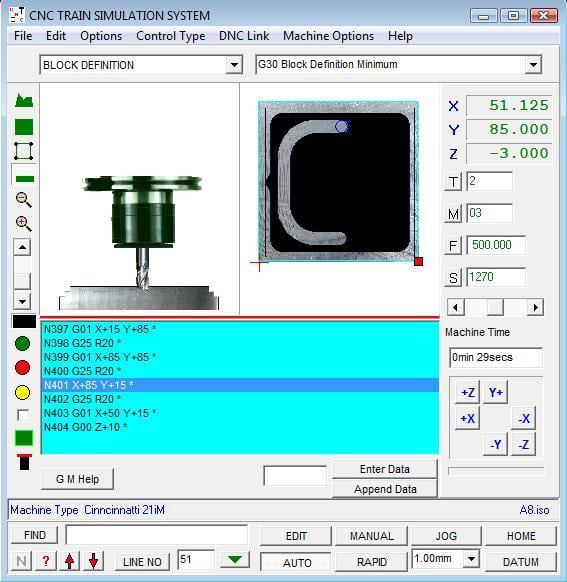This screenshot has height=582, width=567.
Task: Open the 1.00mm jog increment dropdown
Action: [471, 559]
